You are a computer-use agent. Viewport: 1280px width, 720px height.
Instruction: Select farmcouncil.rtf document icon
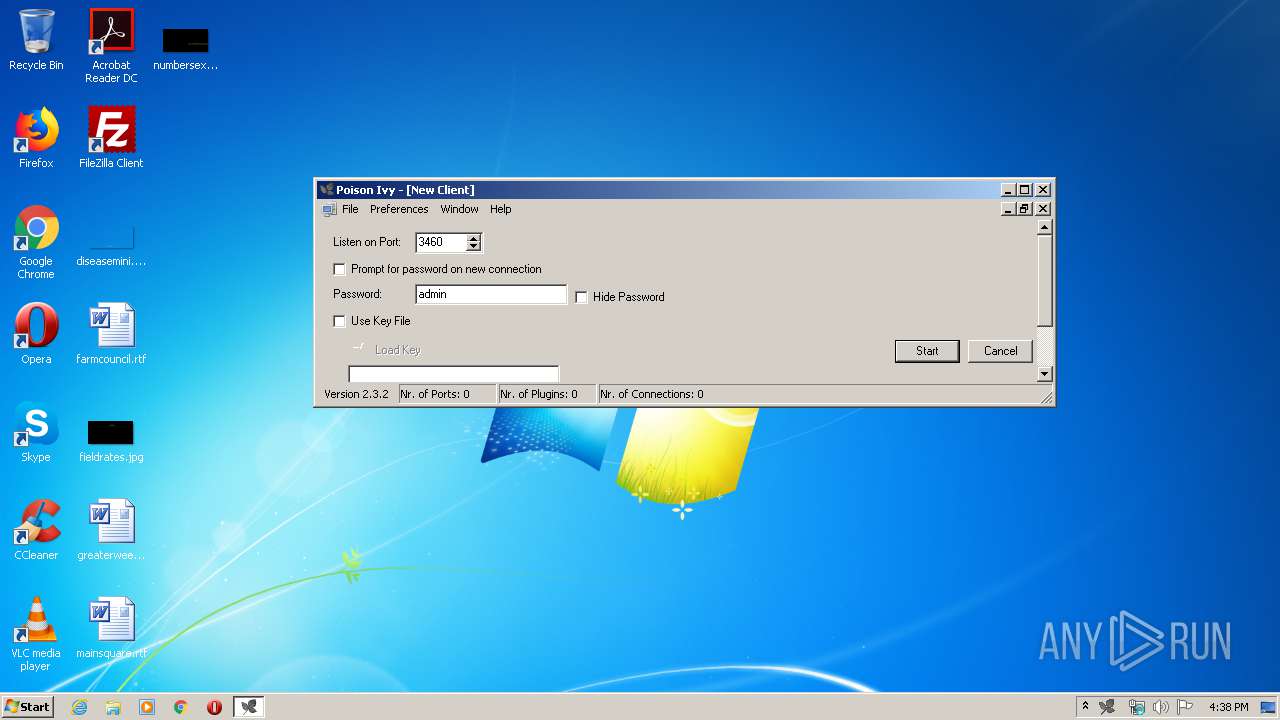(111, 334)
